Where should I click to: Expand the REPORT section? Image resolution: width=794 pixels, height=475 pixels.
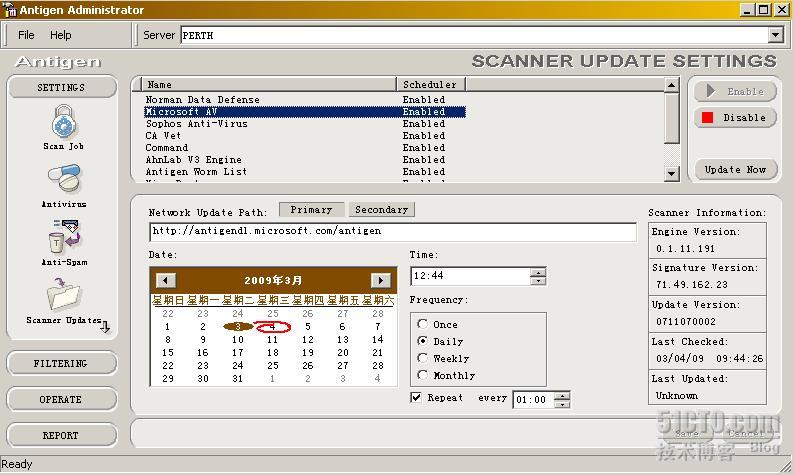pyautogui.click(x=61, y=435)
